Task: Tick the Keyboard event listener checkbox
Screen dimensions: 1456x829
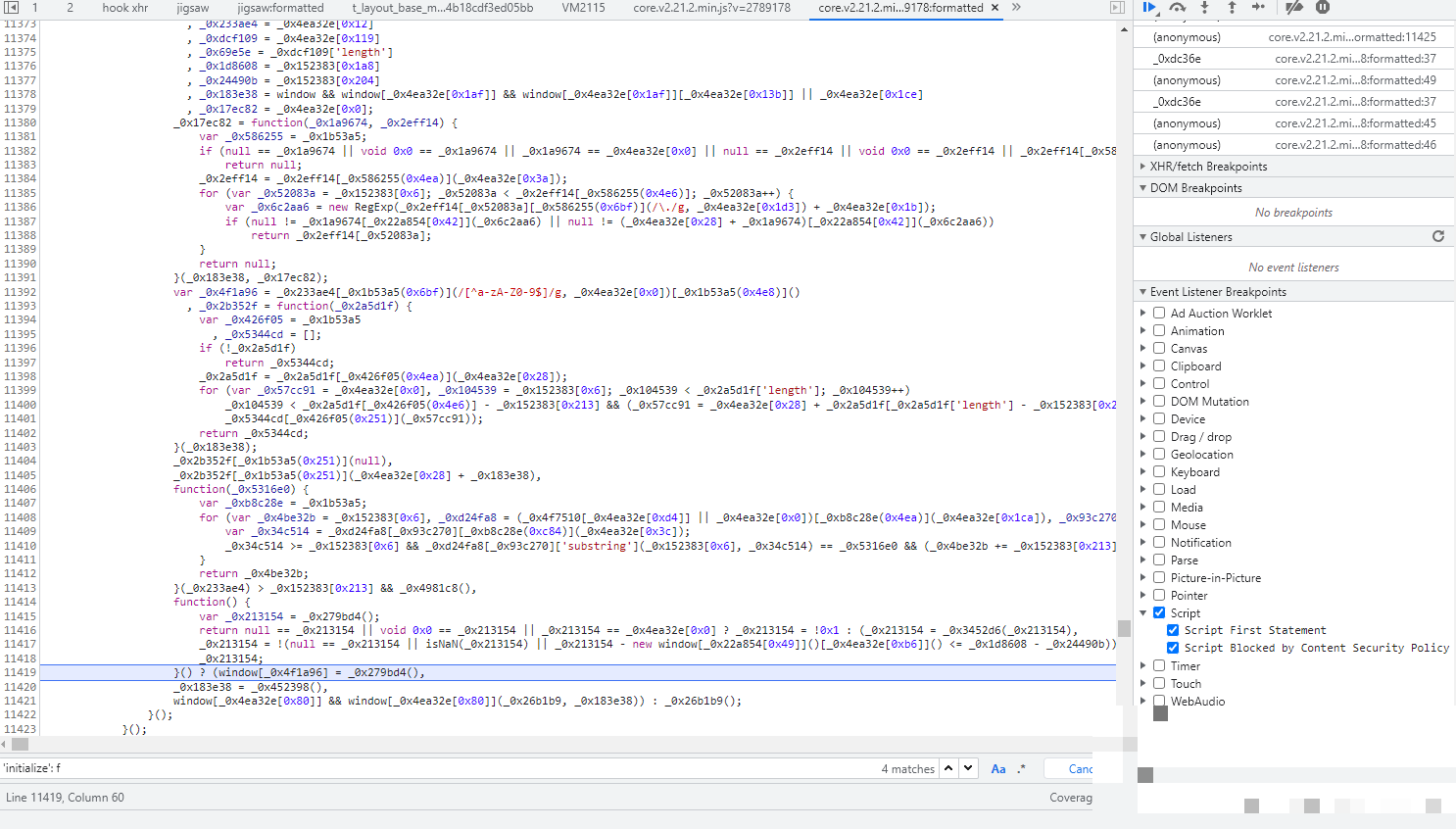Action: pyautogui.click(x=1159, y=472)
